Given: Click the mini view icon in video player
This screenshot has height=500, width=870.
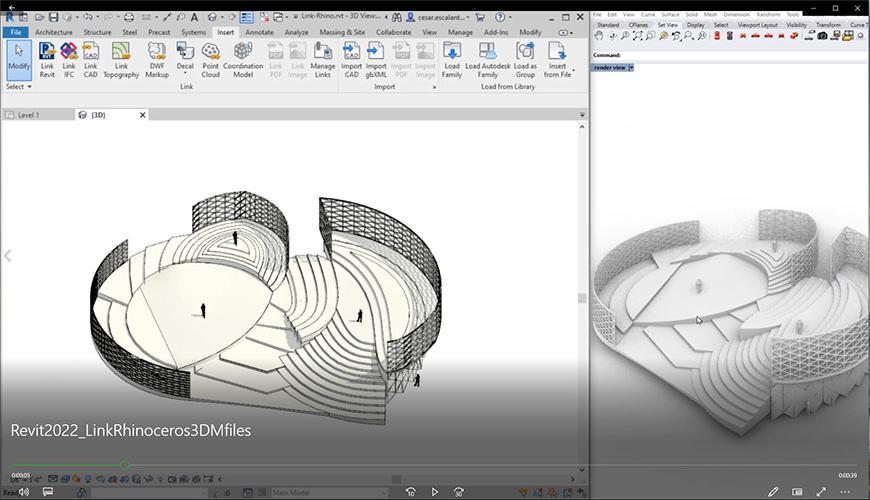Looking at the screenshot, I should [x=797, y=492].
